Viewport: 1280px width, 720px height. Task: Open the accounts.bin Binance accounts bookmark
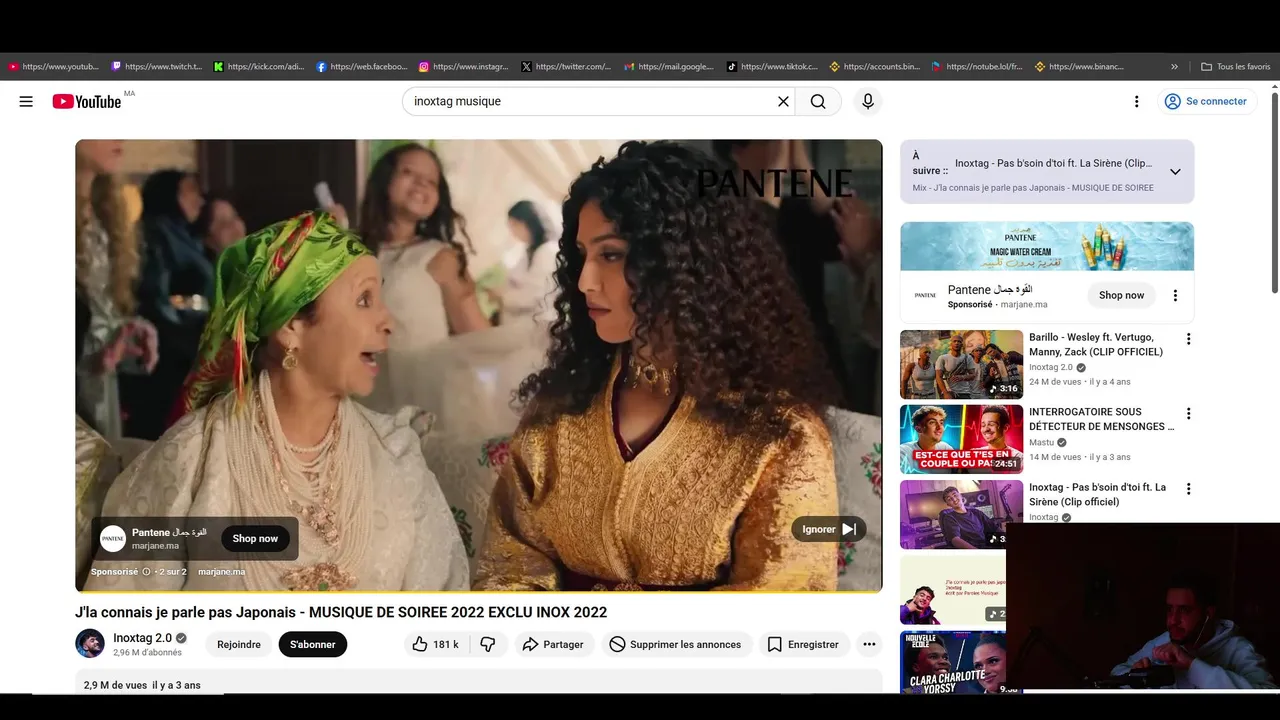tap(875, 67)
